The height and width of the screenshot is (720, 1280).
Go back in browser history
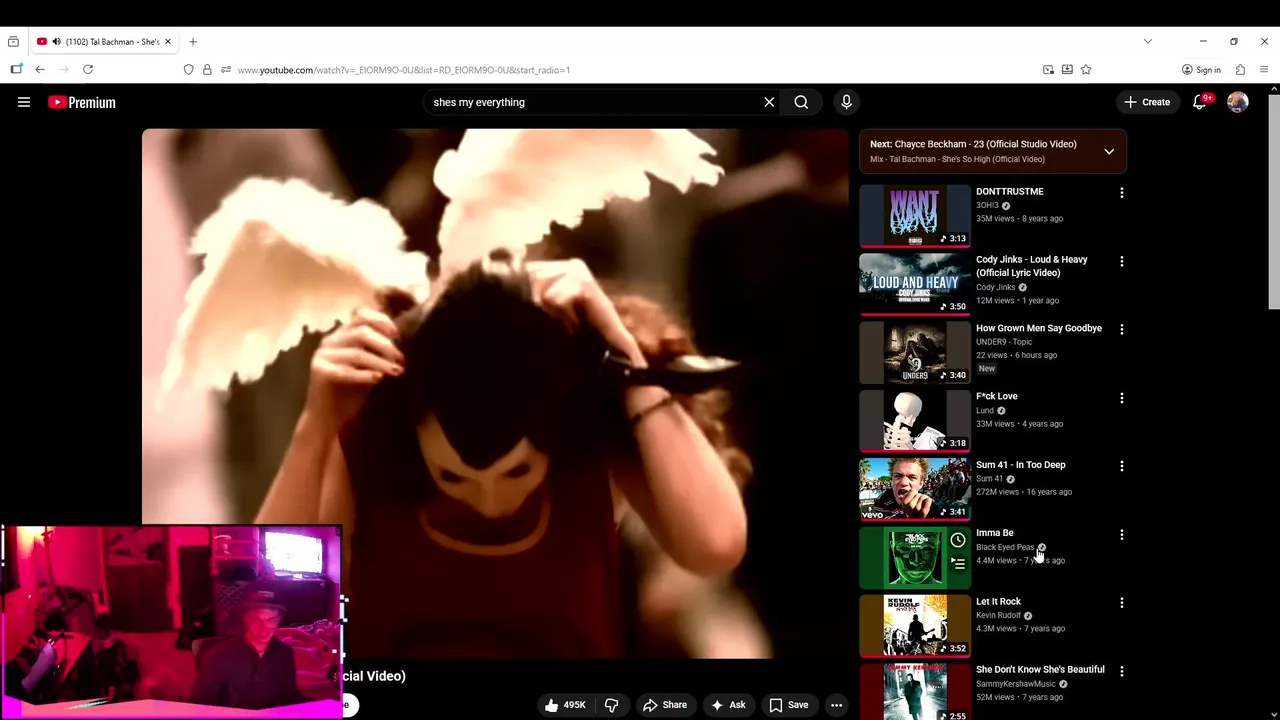click(x=40, y=70)
